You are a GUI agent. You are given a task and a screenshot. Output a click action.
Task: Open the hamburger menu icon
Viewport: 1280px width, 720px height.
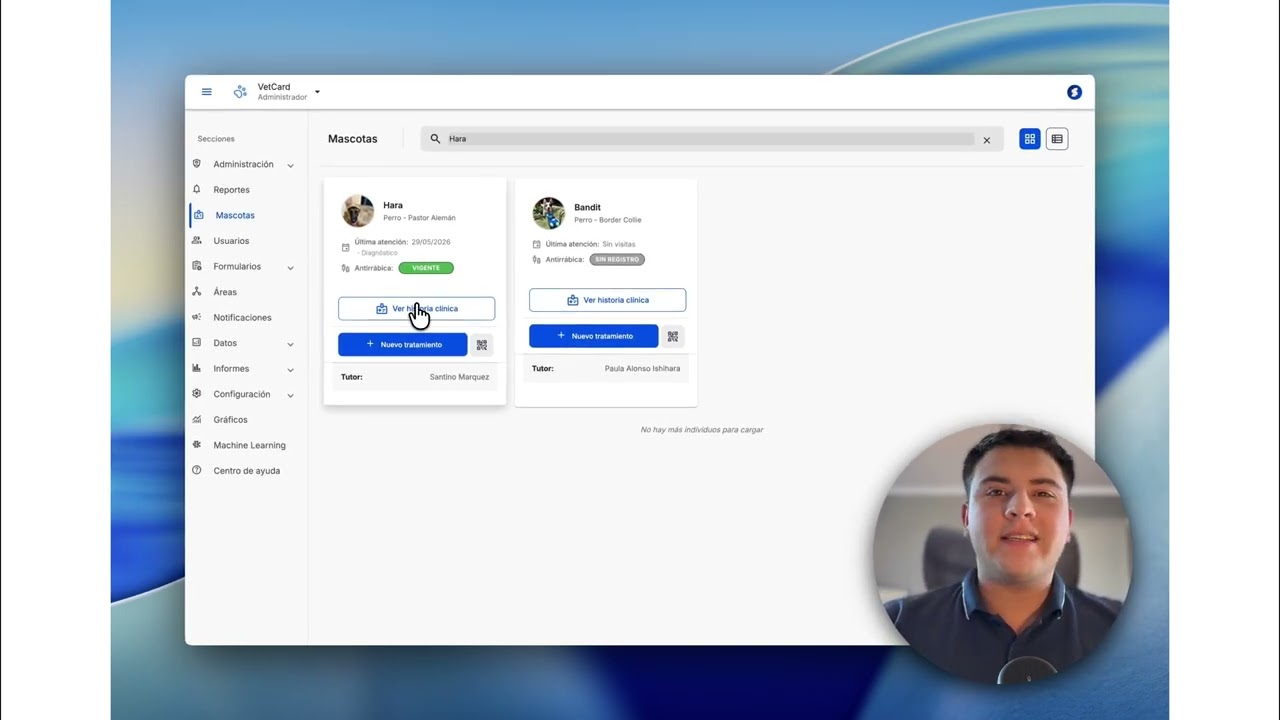[207, 92]
